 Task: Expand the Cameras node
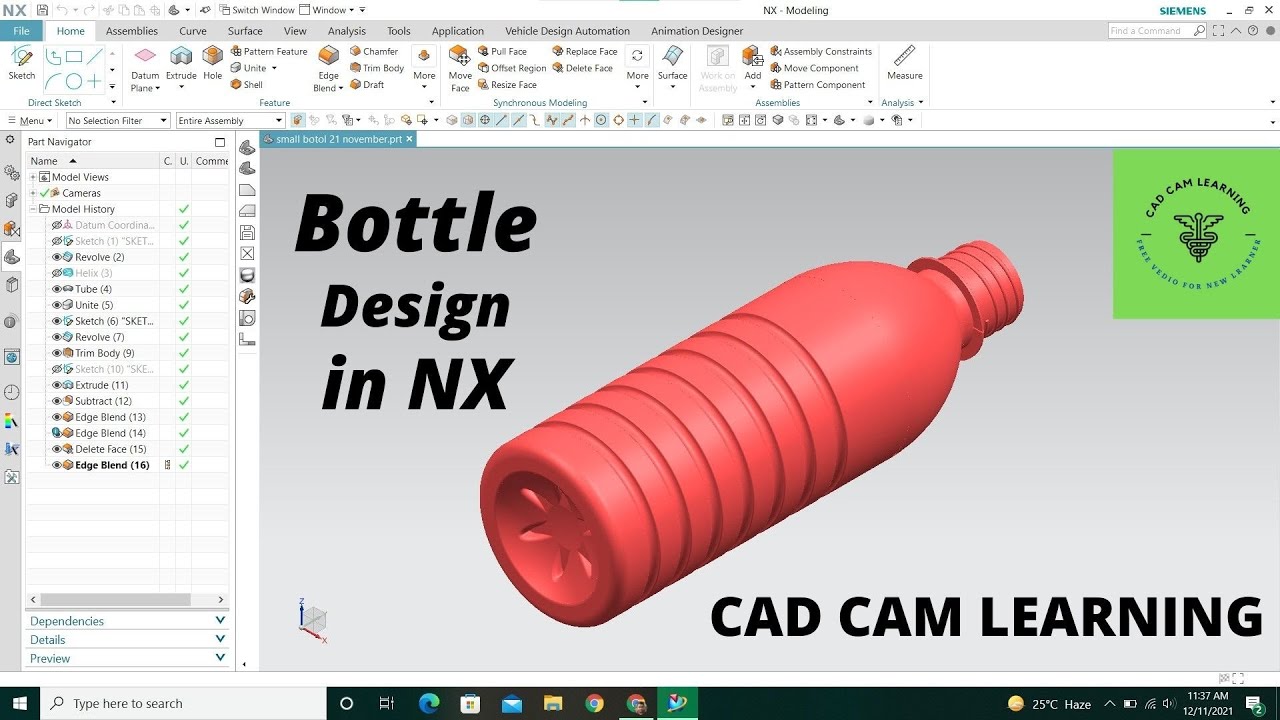tap(33, 193)
